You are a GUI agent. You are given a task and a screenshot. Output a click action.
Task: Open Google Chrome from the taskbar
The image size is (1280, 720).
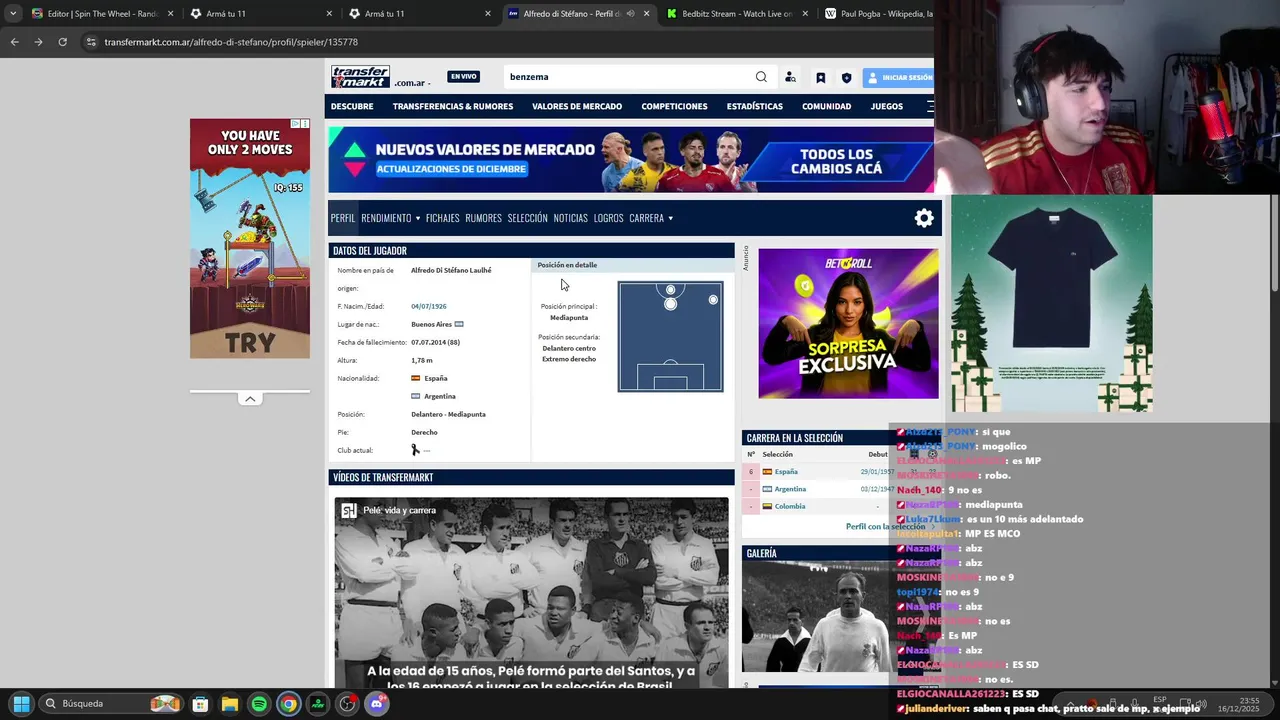click(288, 704)
